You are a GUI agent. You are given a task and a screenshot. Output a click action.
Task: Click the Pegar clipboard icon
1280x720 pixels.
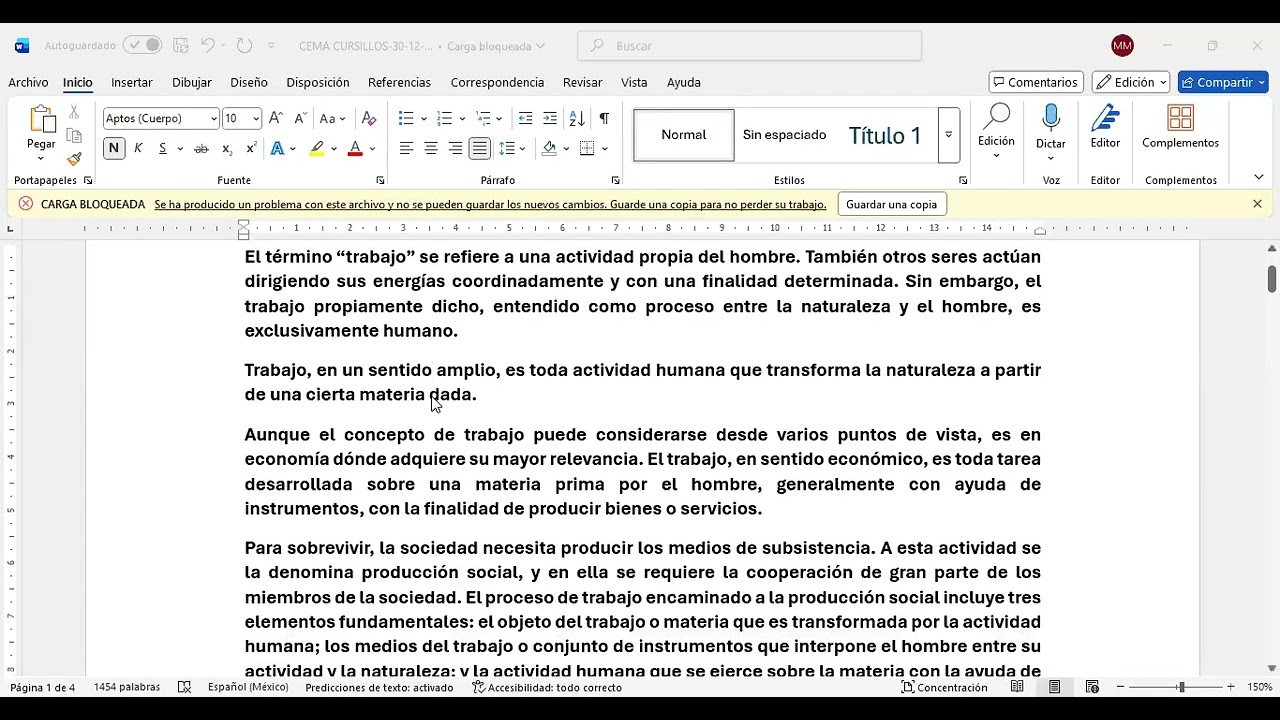[41, 120]
